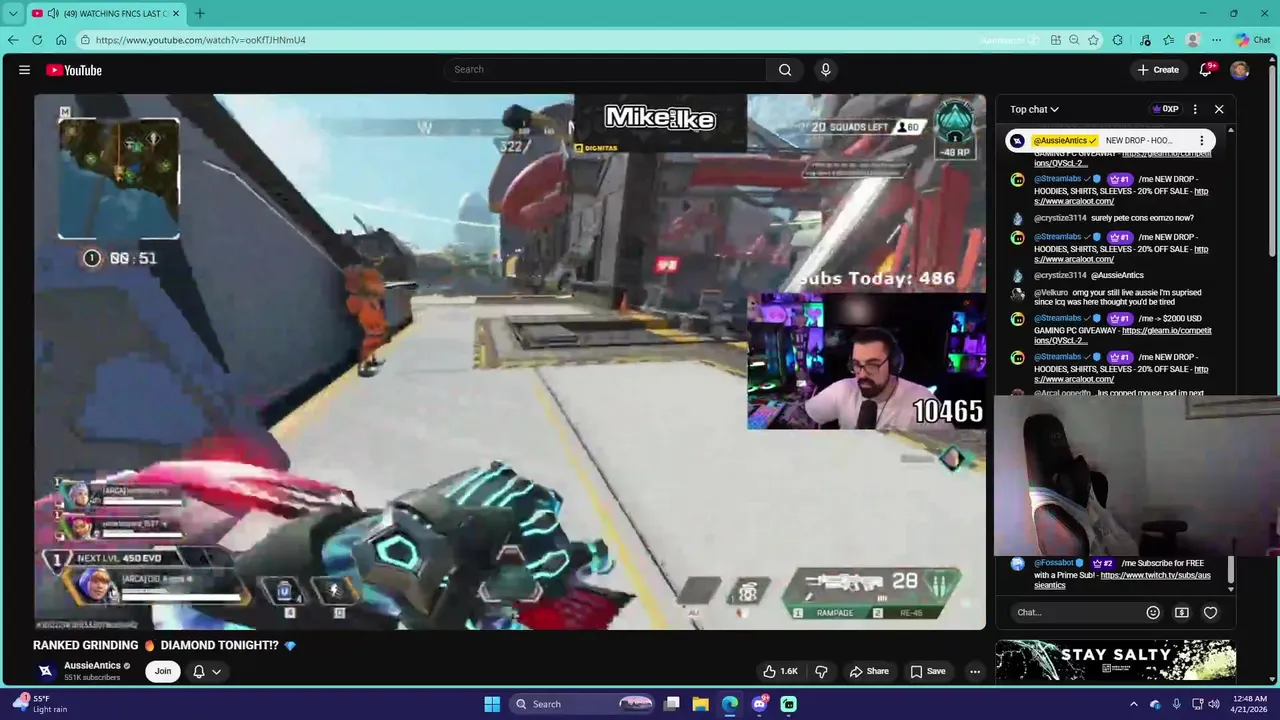
Task: Open the system volume icon
Action: pos(1214,704)
